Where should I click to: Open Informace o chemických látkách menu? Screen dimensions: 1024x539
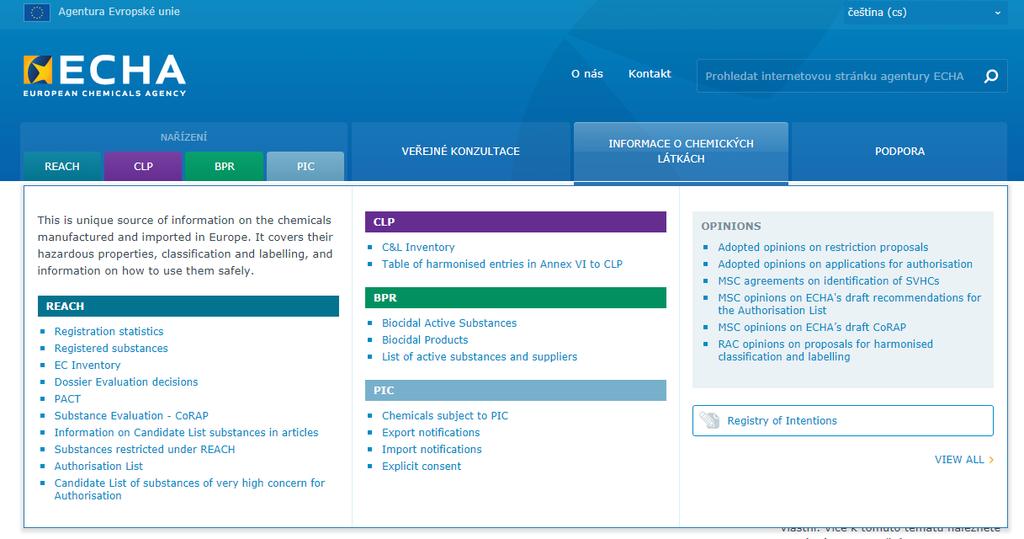[681, 152]
